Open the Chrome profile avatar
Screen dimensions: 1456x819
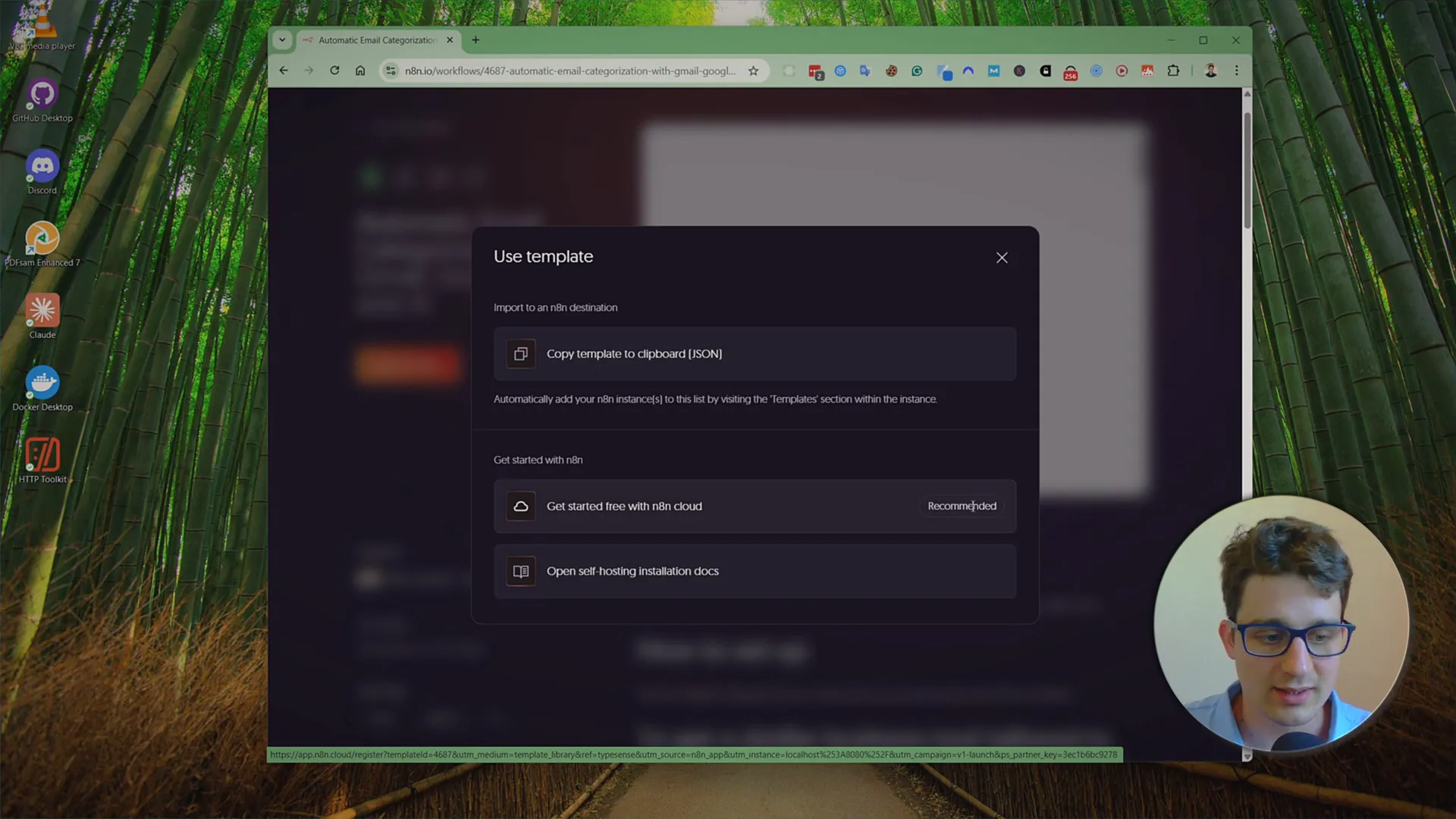(1210, 71)
